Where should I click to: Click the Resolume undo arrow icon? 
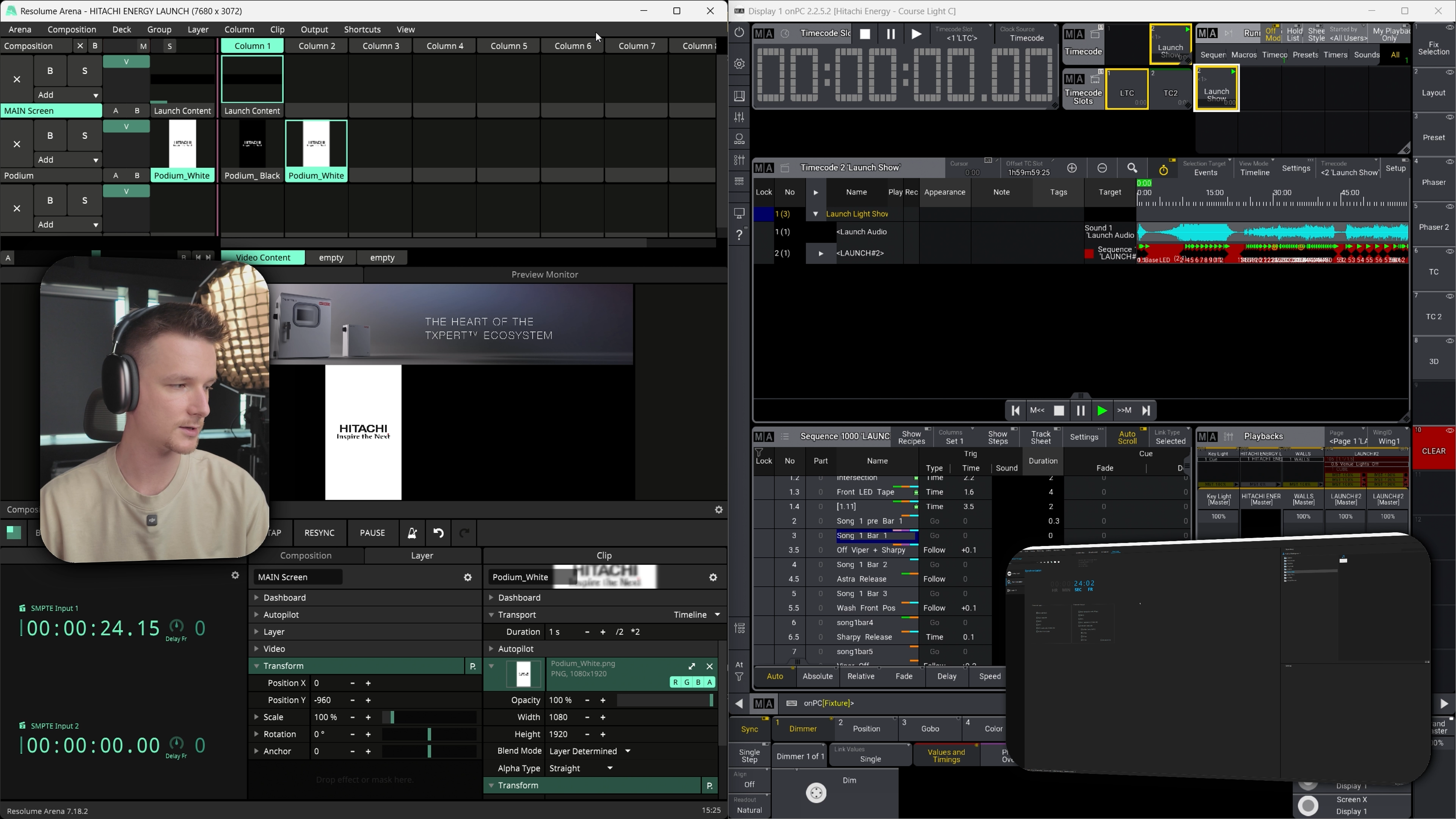[438, 532]
